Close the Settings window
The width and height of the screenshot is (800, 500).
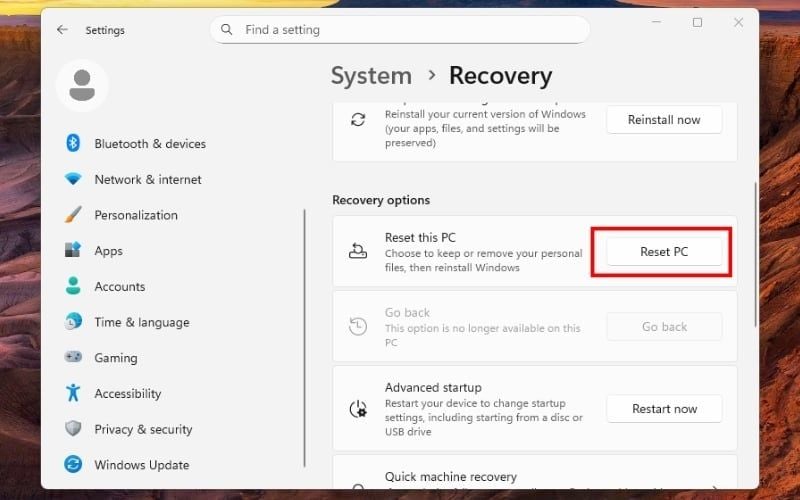pos(738,22)
